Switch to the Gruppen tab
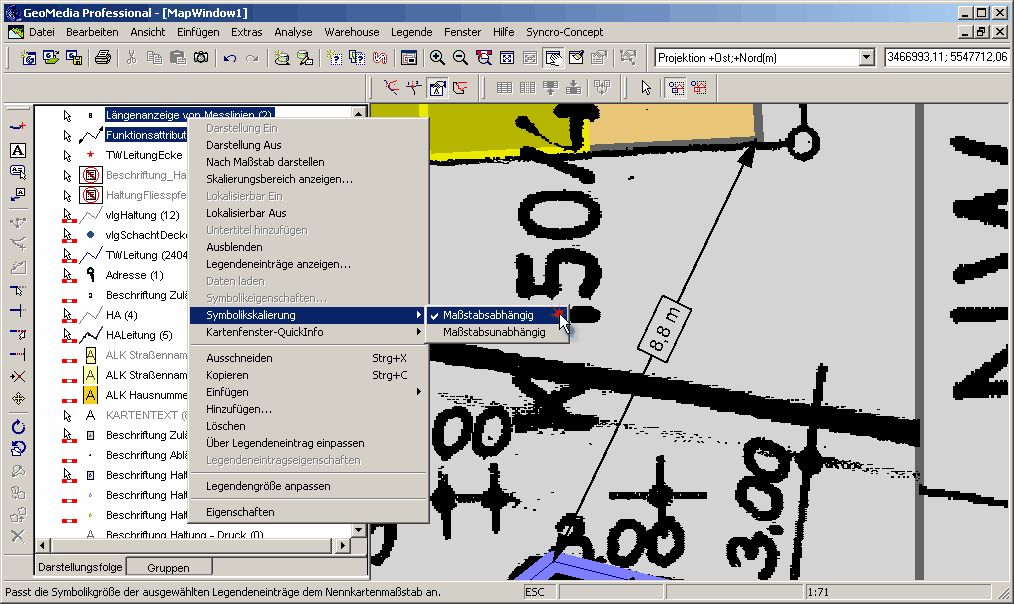The width and height of the screenshot is (1014, 604). 168,567
